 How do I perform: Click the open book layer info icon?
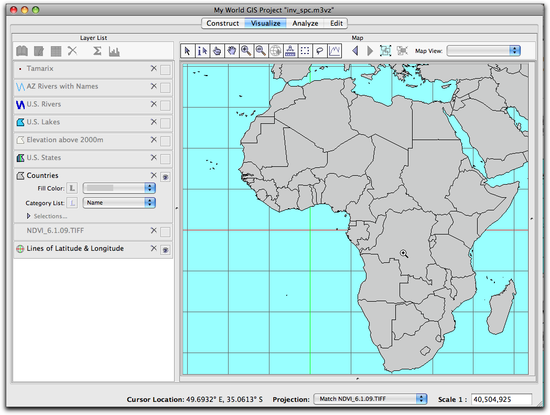click(22, 51)
